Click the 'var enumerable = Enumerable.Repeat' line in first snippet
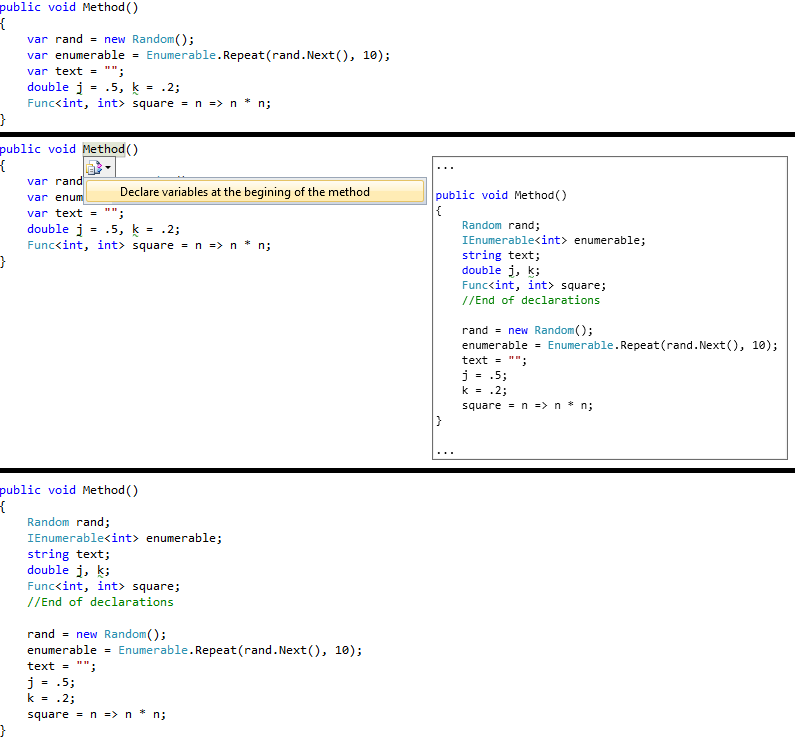 pos(208,55)
